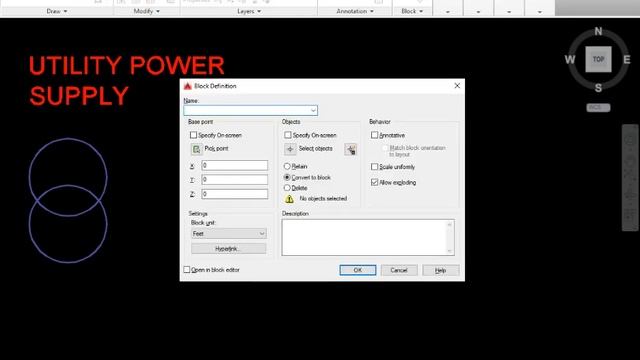640x360 pixels.
Task: Check the Annotative option
Action: (x=374, y=135)
